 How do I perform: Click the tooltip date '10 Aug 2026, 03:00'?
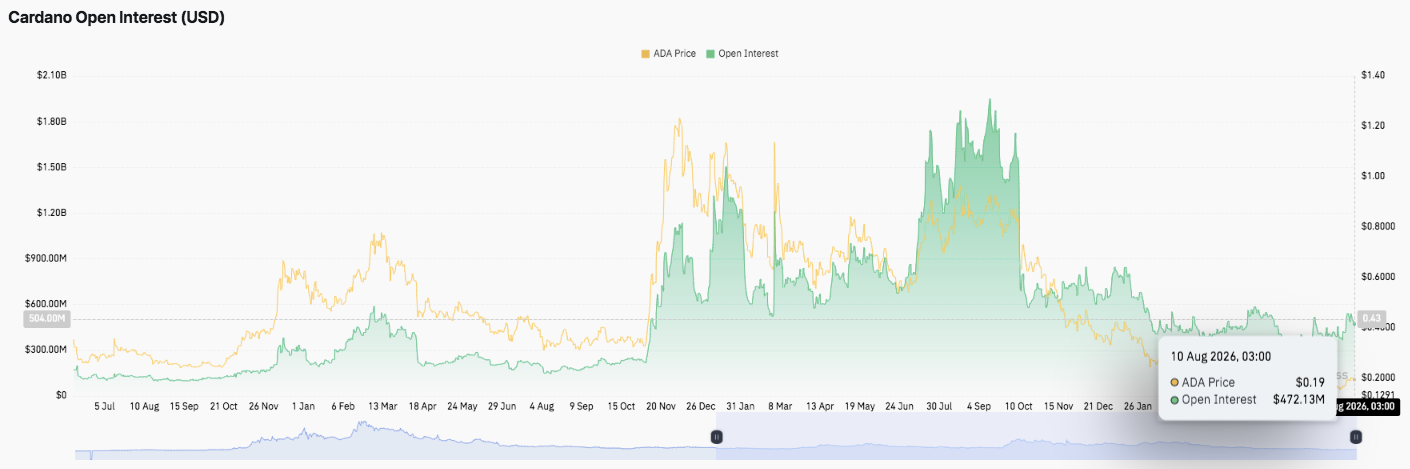pyautogui.click(x=1220, y=356)
